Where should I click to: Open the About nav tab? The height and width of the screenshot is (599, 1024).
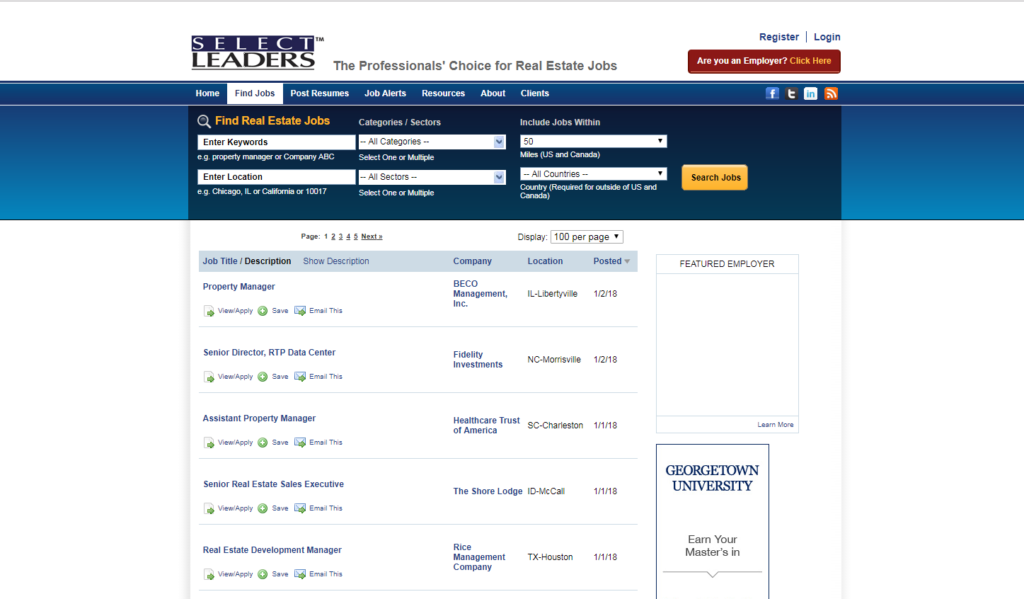click(x=493, y=93)
